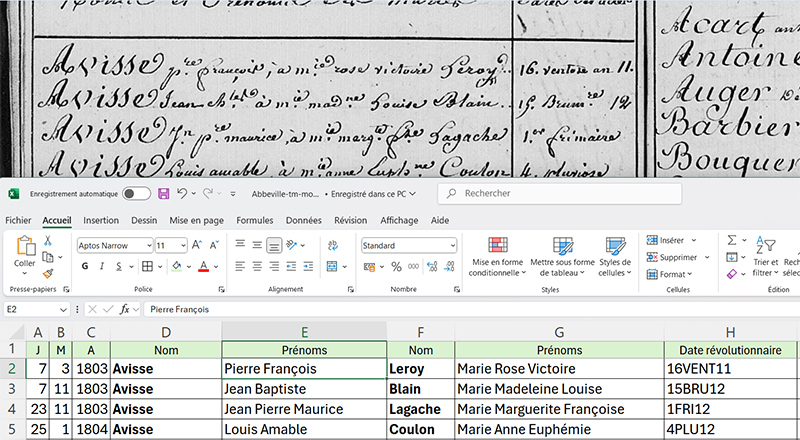
Task: Switch to the Affichage tab
Action: (x=399, y=221)
